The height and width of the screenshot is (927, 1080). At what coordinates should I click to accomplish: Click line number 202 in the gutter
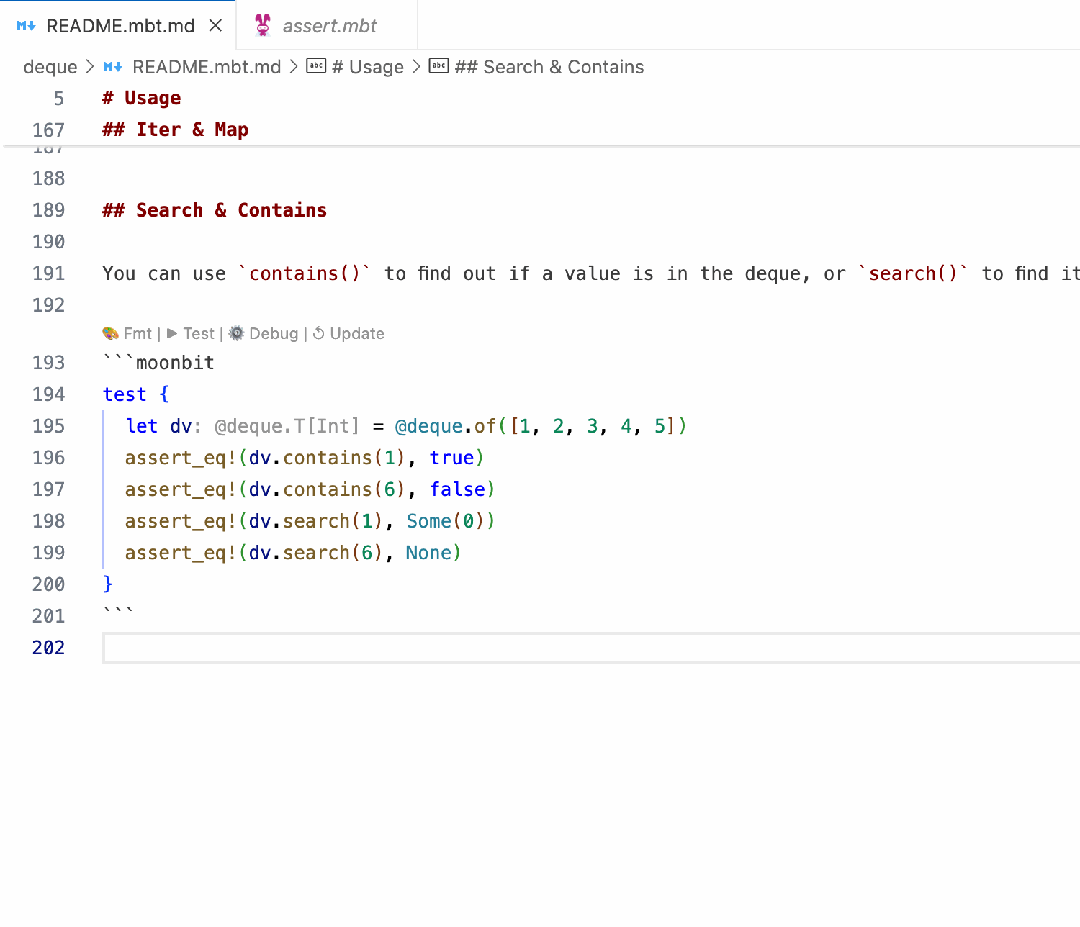click(x=48, y=648)
